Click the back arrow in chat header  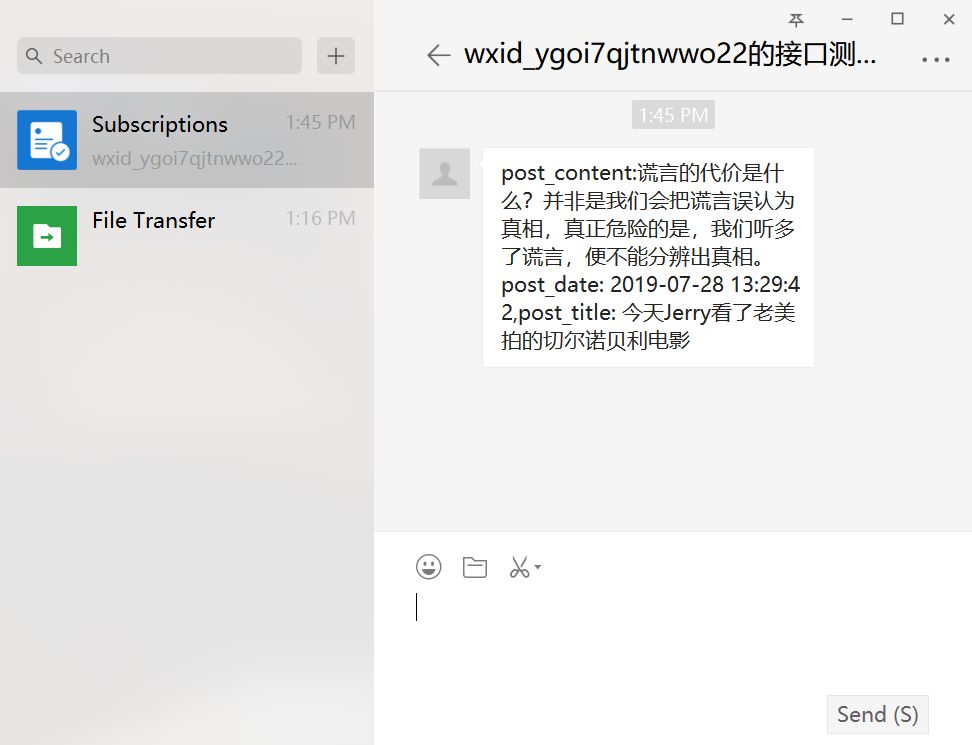point(438,55)
